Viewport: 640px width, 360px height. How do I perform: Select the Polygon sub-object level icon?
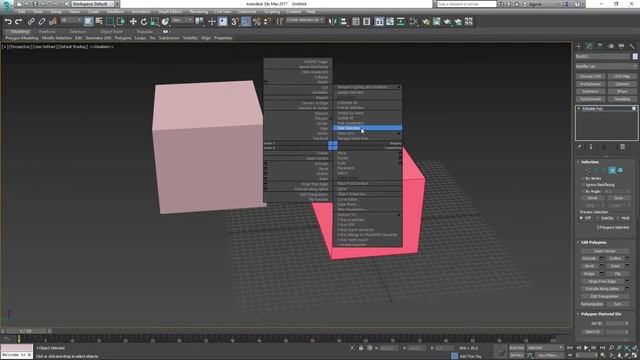pos(612,170)
